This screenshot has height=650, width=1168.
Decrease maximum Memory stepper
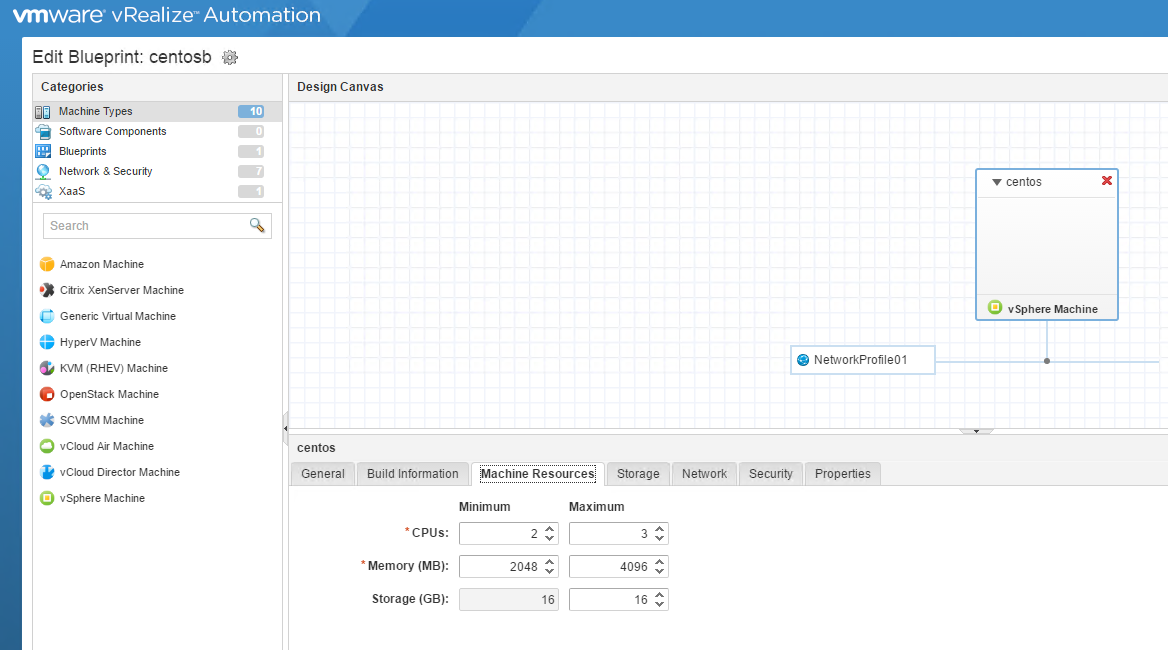[x=659, y=571]
